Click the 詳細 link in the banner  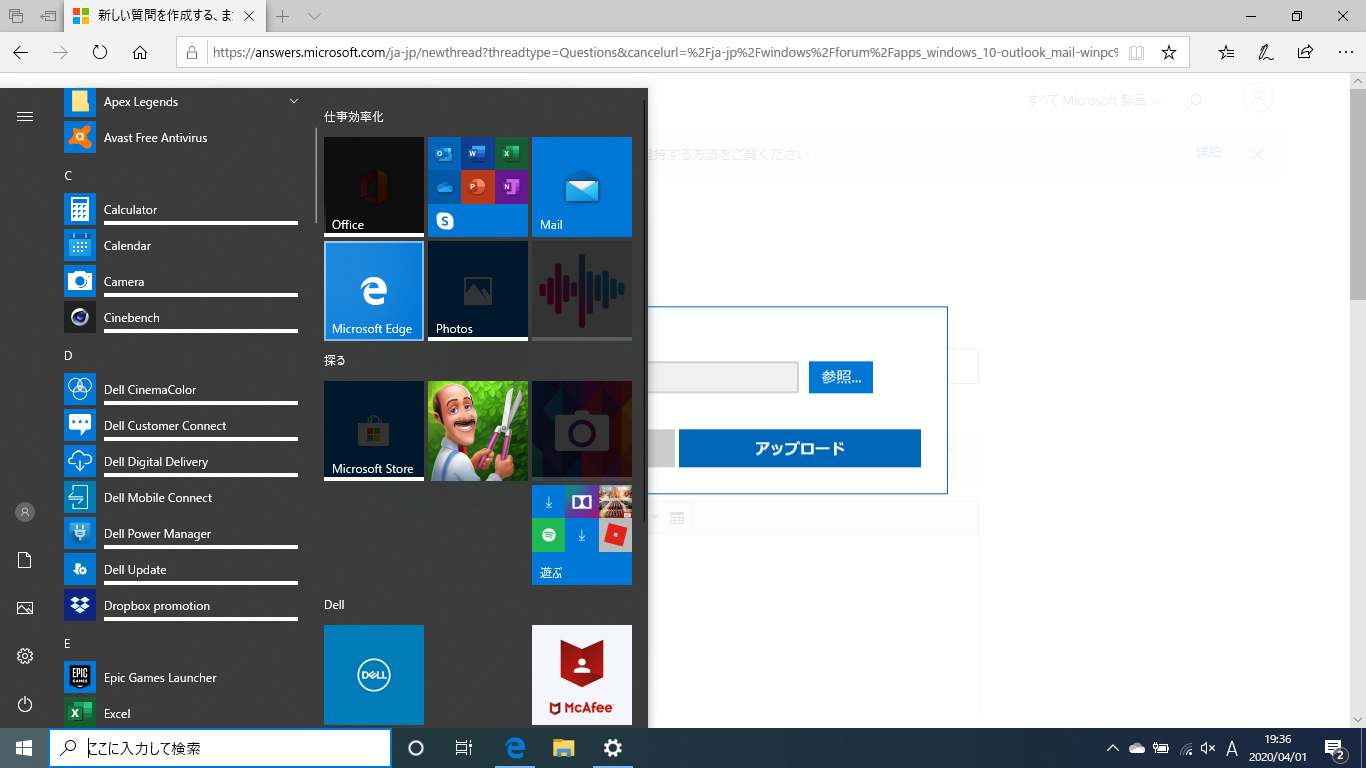pos(1208,153)
